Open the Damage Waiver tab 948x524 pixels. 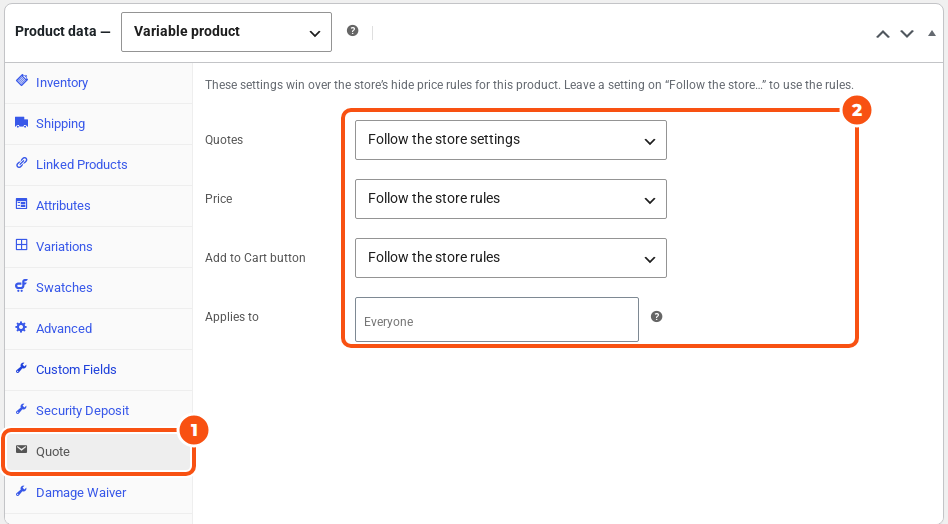click(x=99, y=493)
